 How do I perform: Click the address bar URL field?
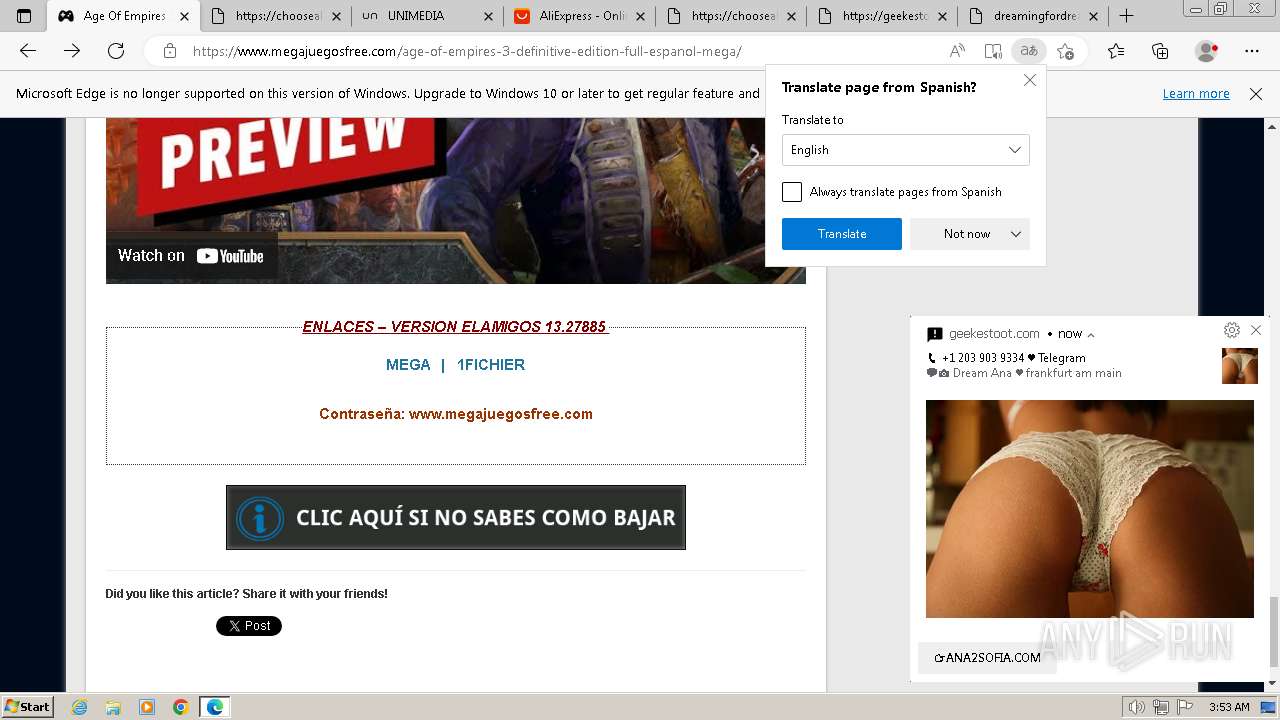560,51
